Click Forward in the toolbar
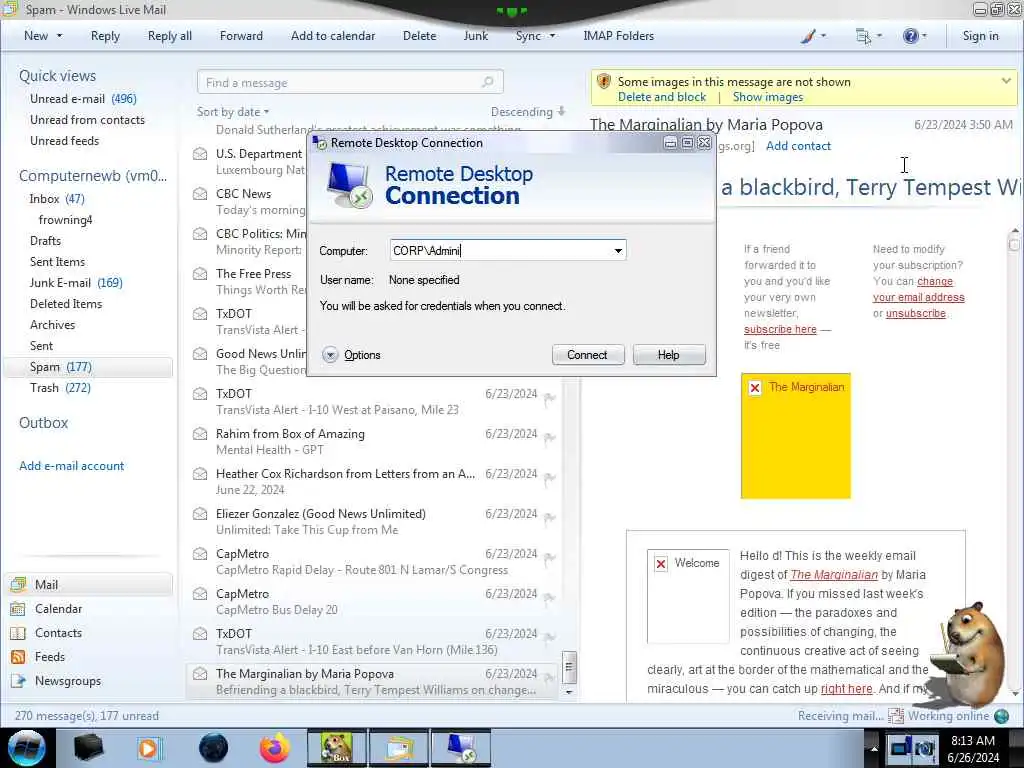The image size is (1024, 768). (x=241, y=36)
